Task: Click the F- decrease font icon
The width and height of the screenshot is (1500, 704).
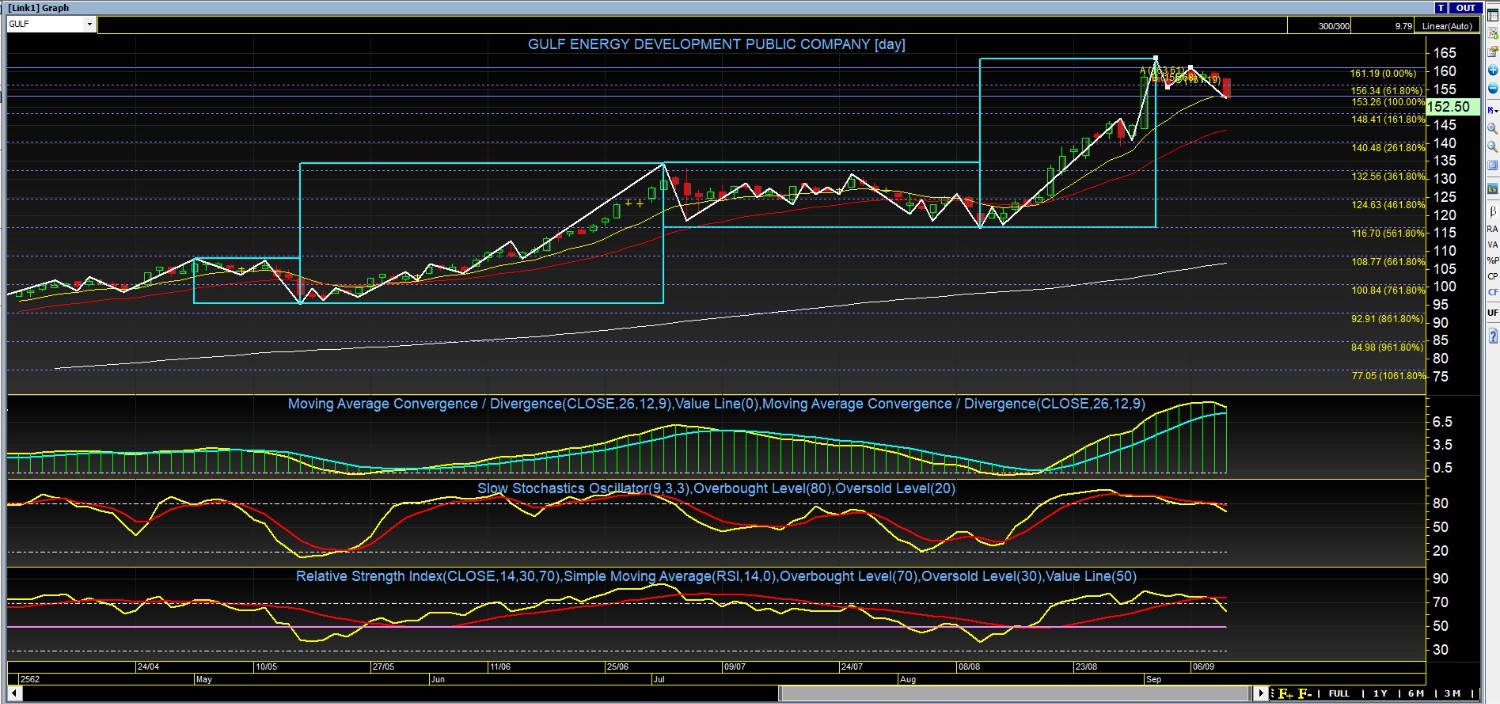Action: point(1305,693)
